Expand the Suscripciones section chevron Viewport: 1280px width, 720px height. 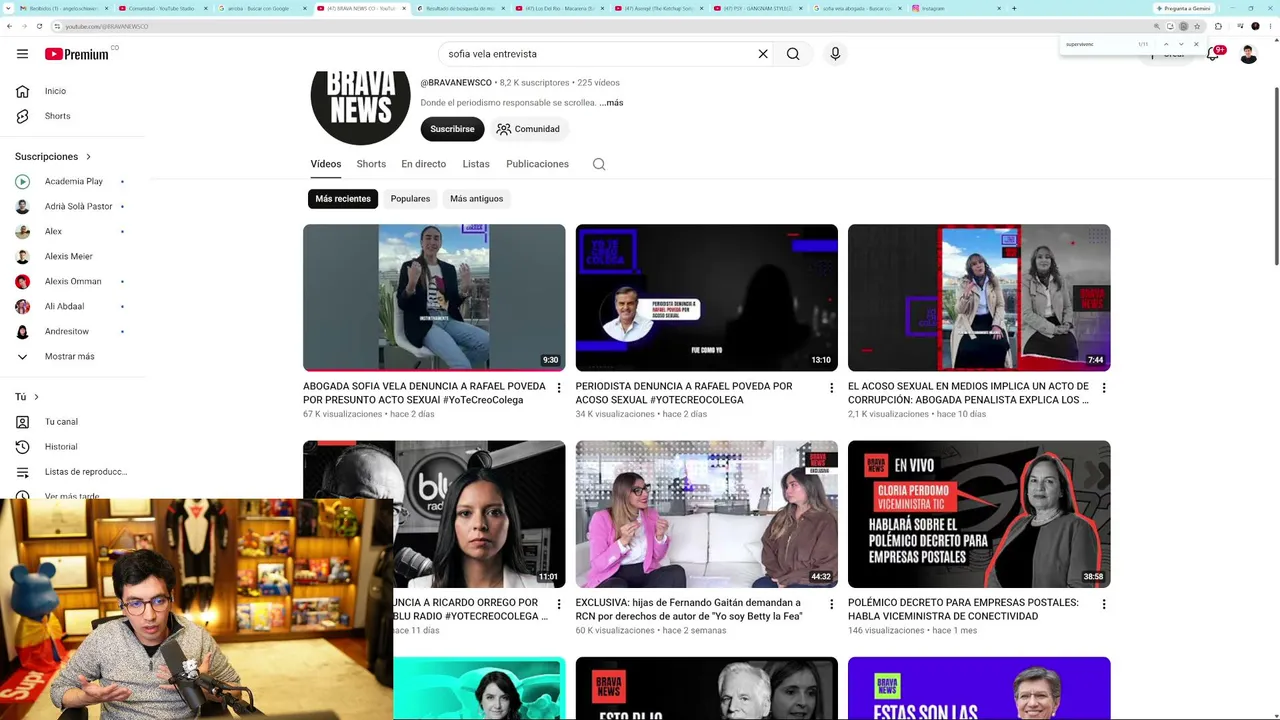pyautogui.click(x=88, y=157)
